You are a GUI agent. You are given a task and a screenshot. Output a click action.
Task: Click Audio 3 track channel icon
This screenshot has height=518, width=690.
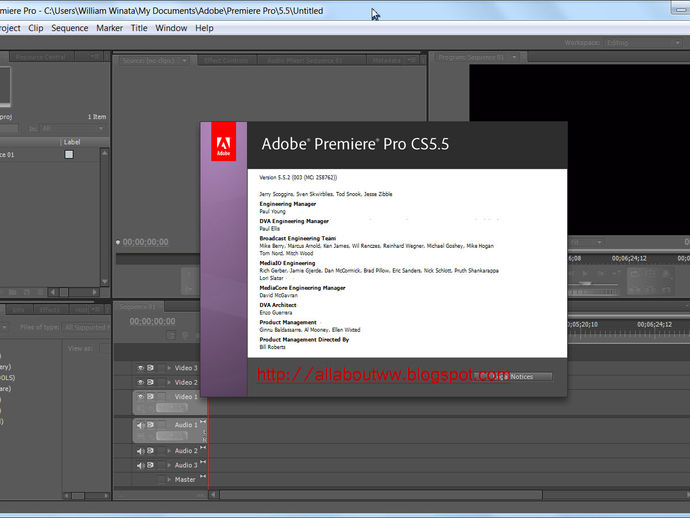203,462
